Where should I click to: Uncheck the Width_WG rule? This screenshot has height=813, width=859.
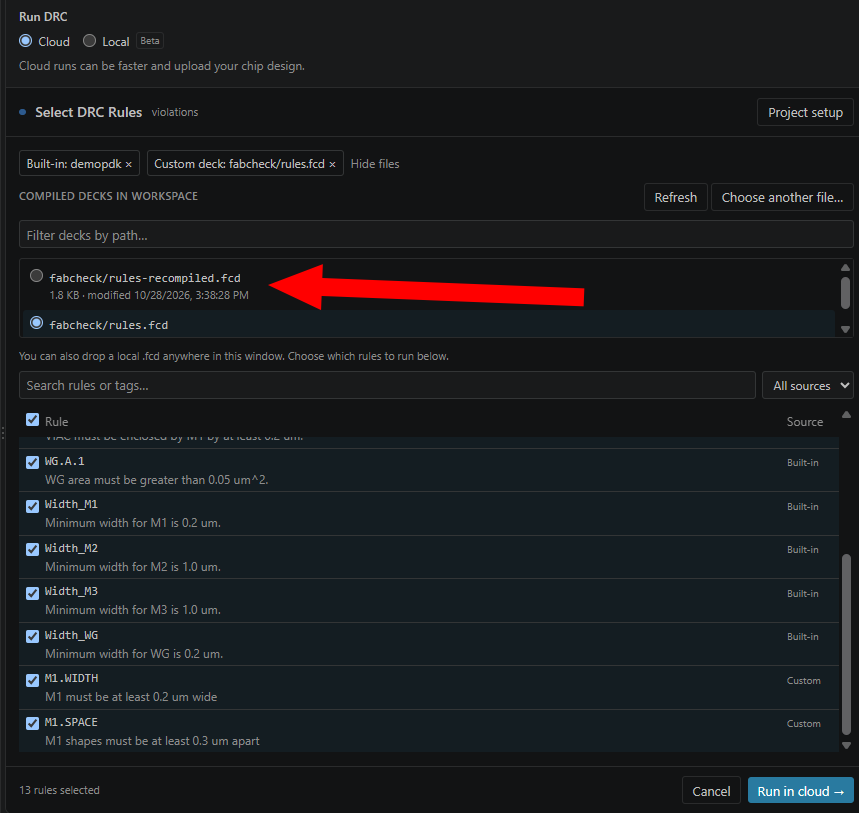click(32, 637)
